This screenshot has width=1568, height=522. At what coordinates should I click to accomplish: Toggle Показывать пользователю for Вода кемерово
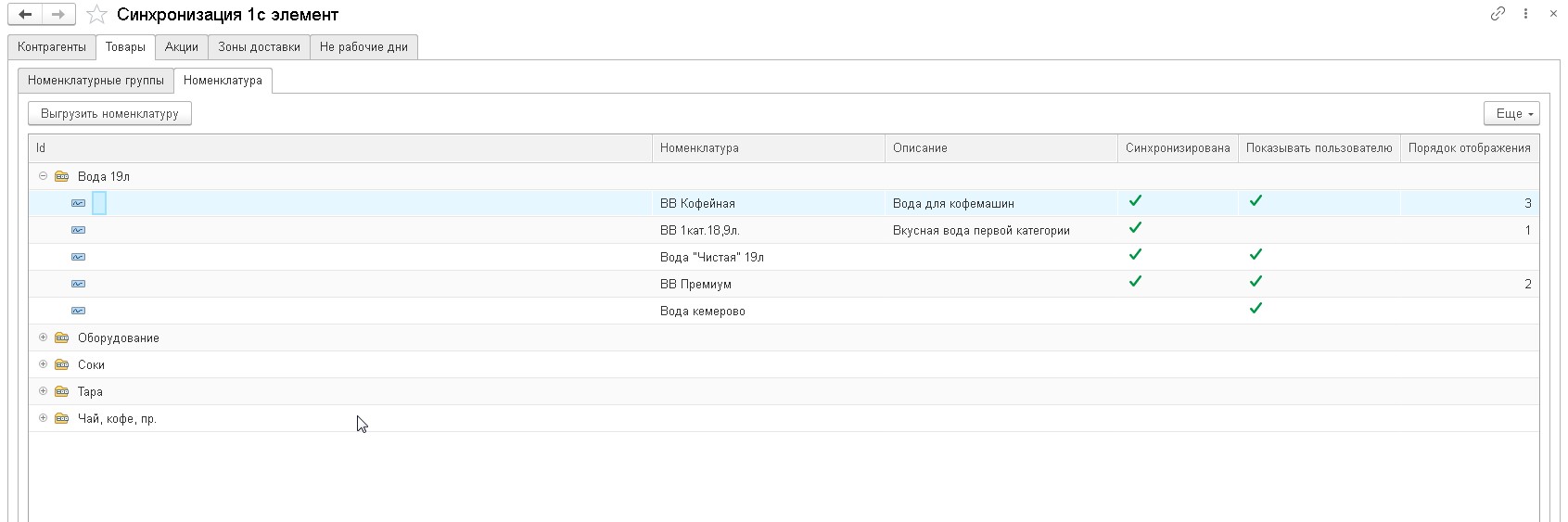tap(1256, 309)
